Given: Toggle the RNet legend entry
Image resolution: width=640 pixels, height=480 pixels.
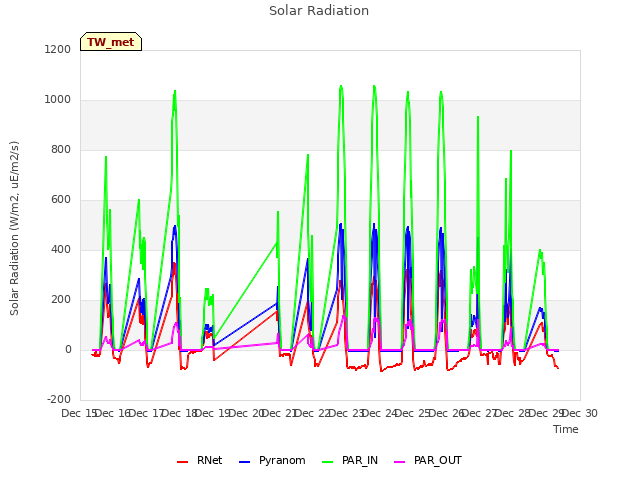Looking at the screenshot, I should click(199, 460).
